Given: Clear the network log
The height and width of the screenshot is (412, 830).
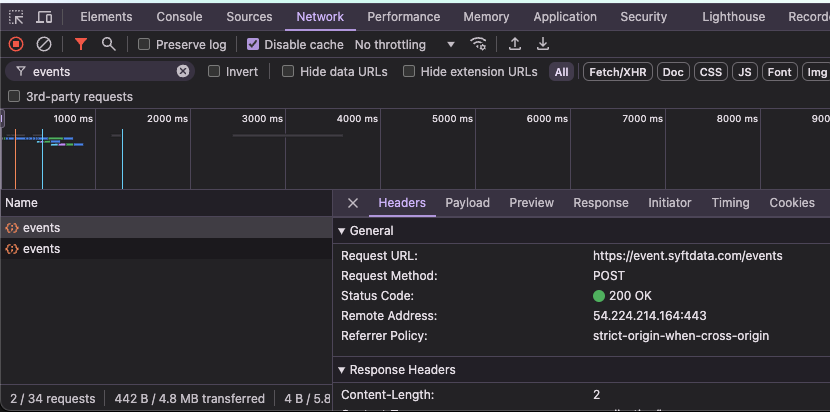Looking at the screenshot, I should [x=44, y=44].
